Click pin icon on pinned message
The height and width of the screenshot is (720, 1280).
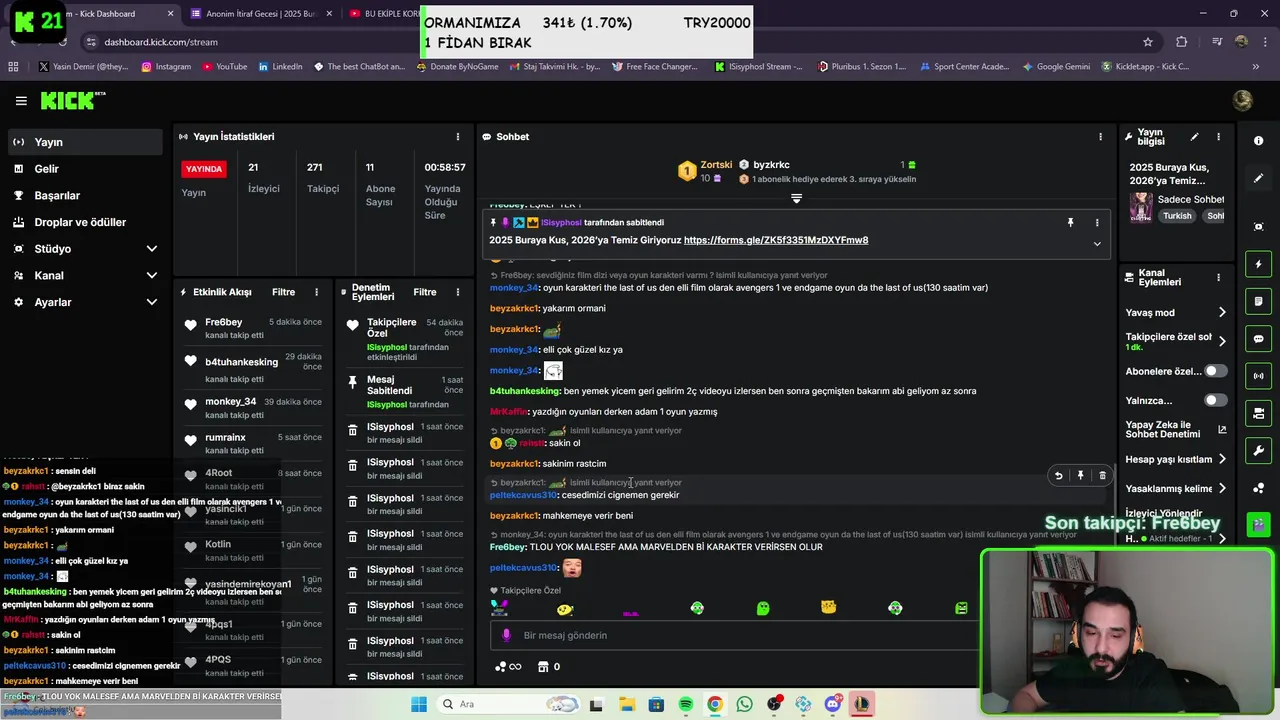[x=1070, y=223]
